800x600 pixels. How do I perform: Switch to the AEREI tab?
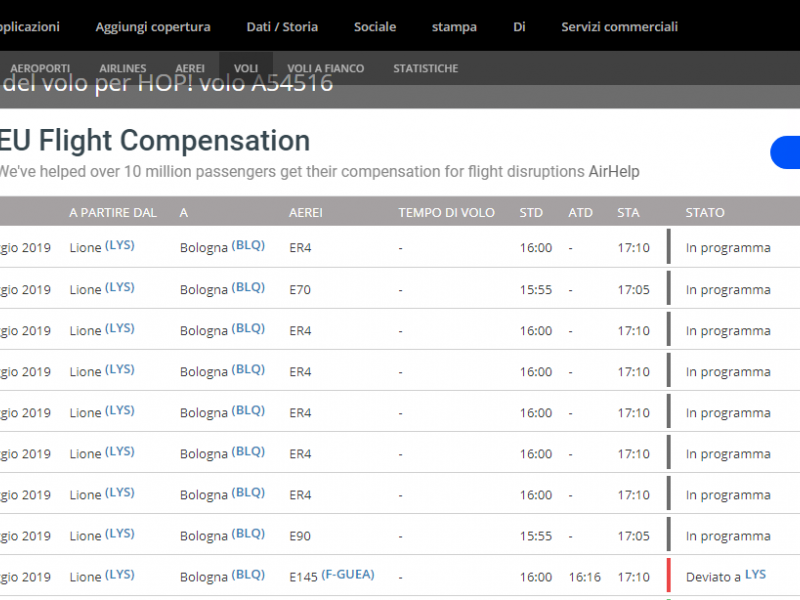coord(190,68)
